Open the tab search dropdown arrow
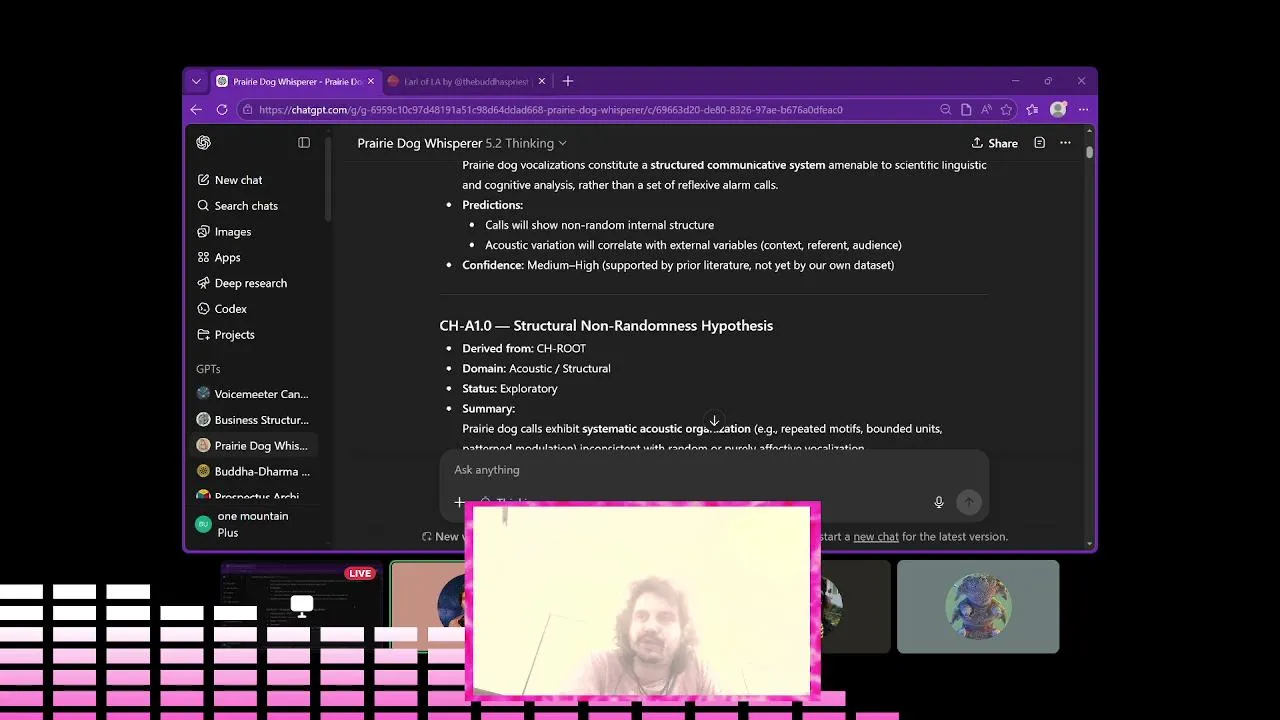The height and width of the screenshot is (720, 1280). (x=196, y=81)
